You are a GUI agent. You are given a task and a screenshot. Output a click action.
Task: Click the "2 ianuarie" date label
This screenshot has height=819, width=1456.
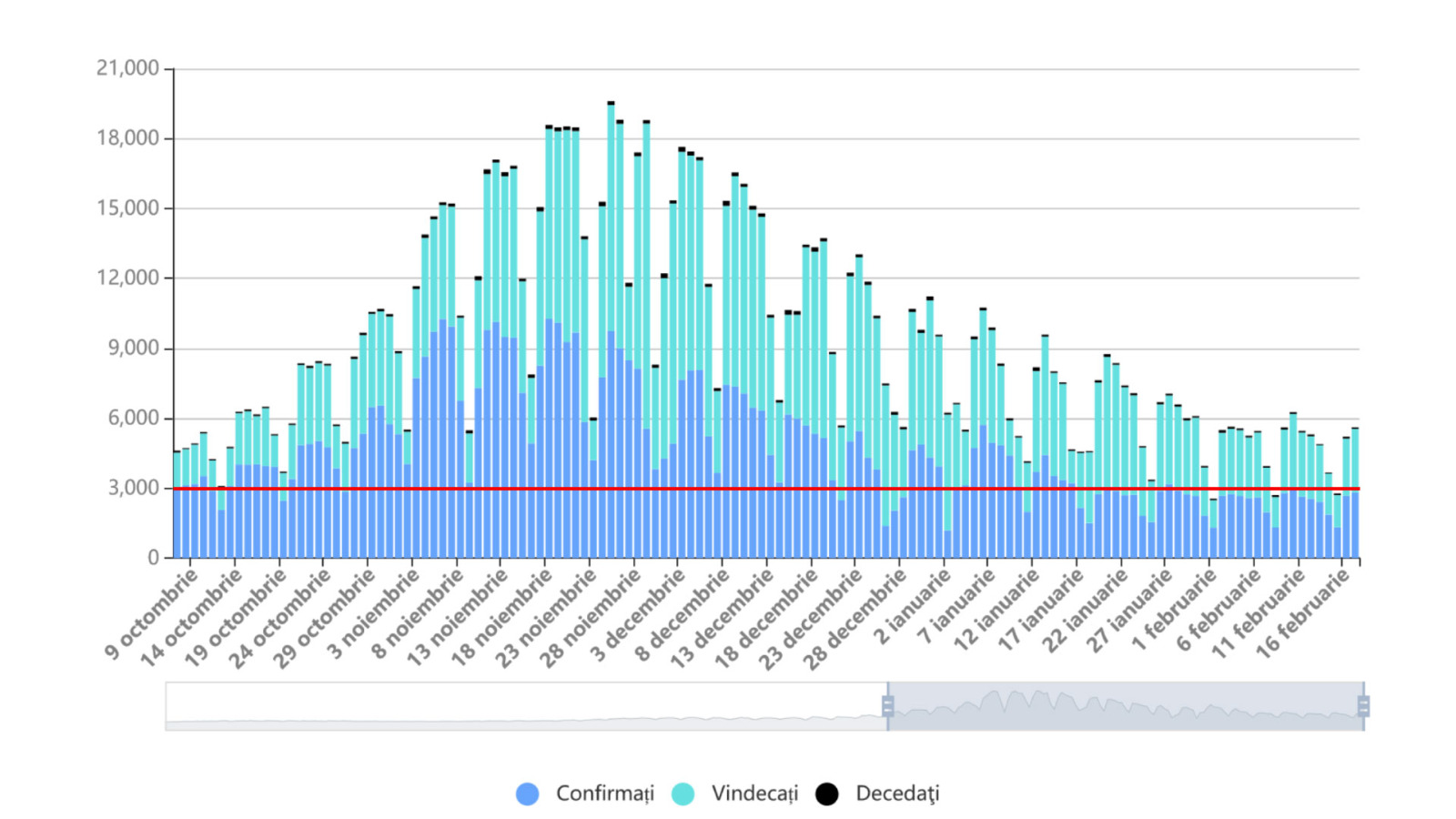[x=913, y=610]
